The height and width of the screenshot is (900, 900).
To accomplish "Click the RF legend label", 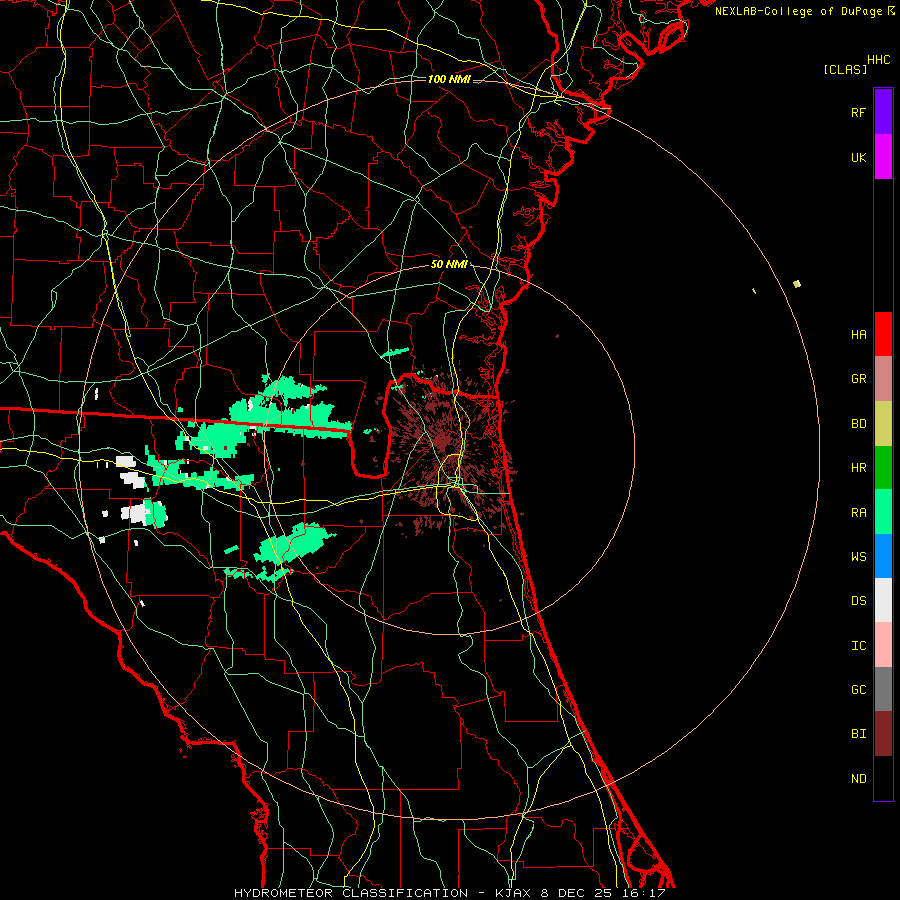I will click(x=858, y=112).
